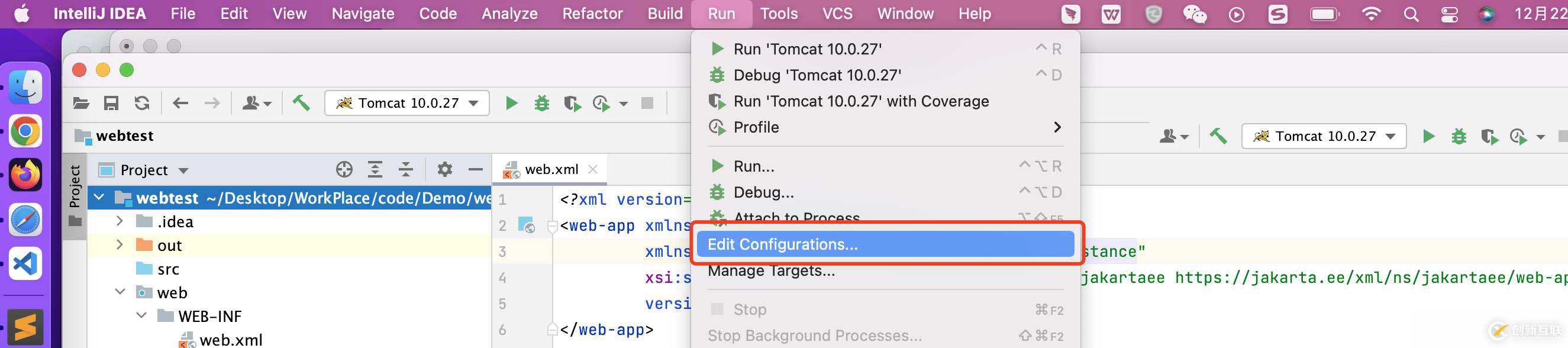Click Run with Coverage icon in right toolbar
This screenshot has width=1568, height=348.
pyautogui.click(x=1489, y=136)
